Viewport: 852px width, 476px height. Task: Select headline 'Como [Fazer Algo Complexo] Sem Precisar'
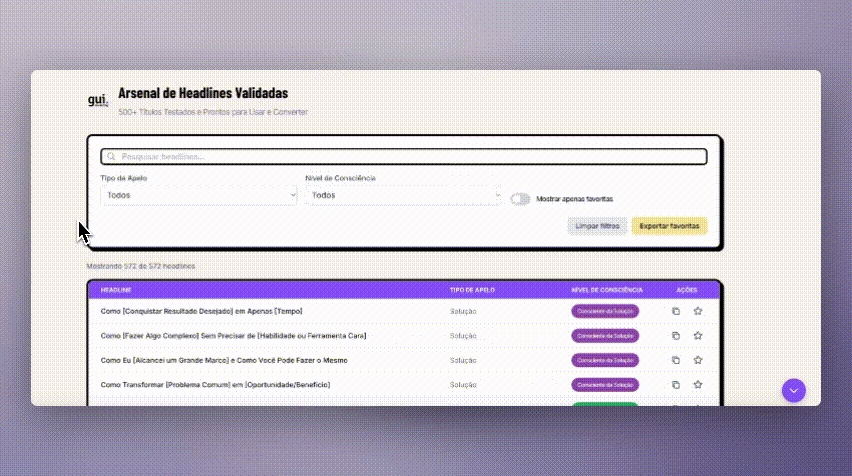click(x=234, y=336)
